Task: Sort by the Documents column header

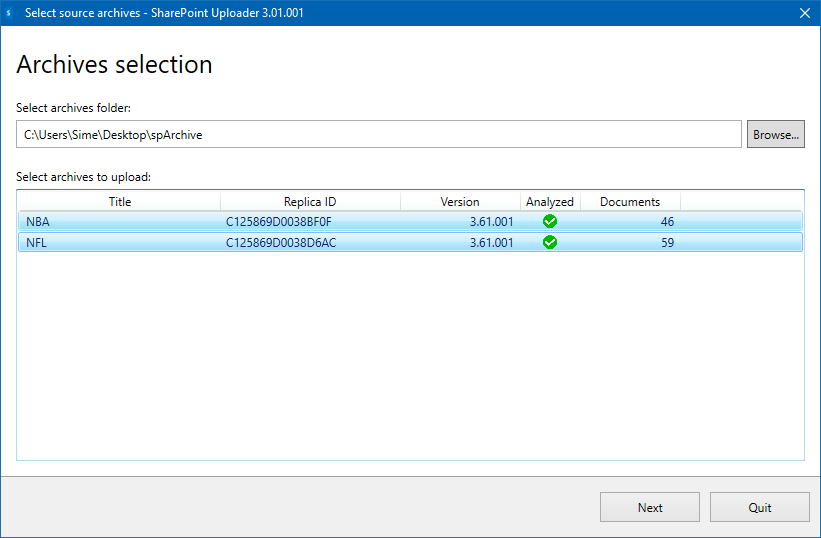Action: tap(630, 202)
